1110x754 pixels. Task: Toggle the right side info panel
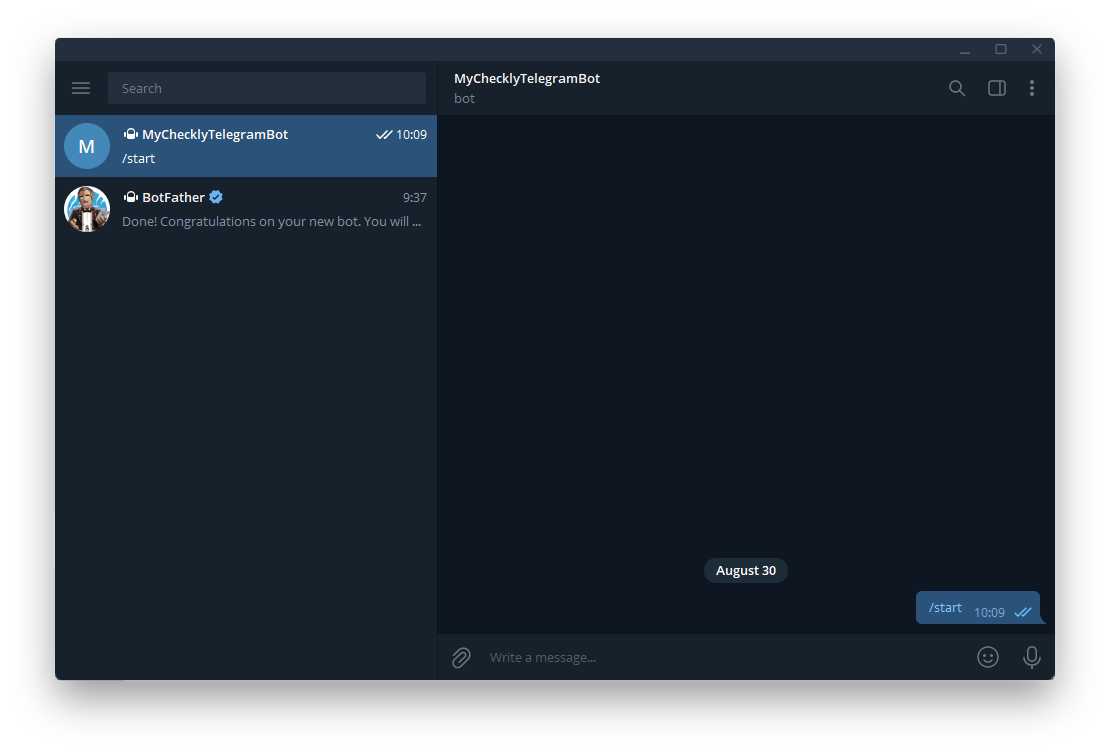(x=996, y=88)
